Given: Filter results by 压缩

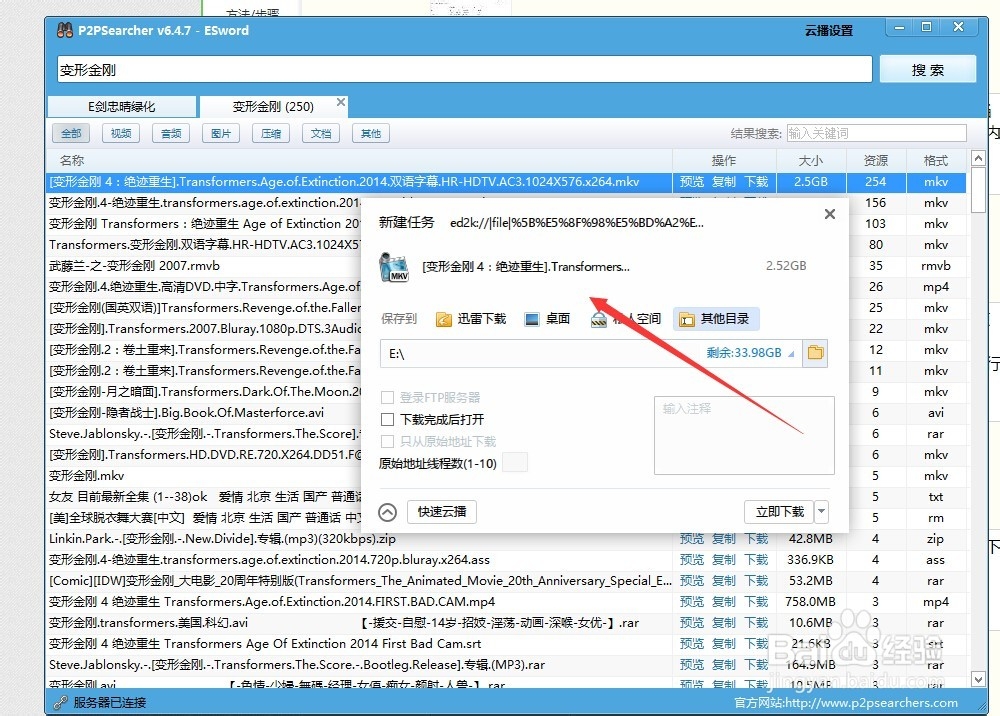Looking at the screenshot, I should click(x=271, y=133).
